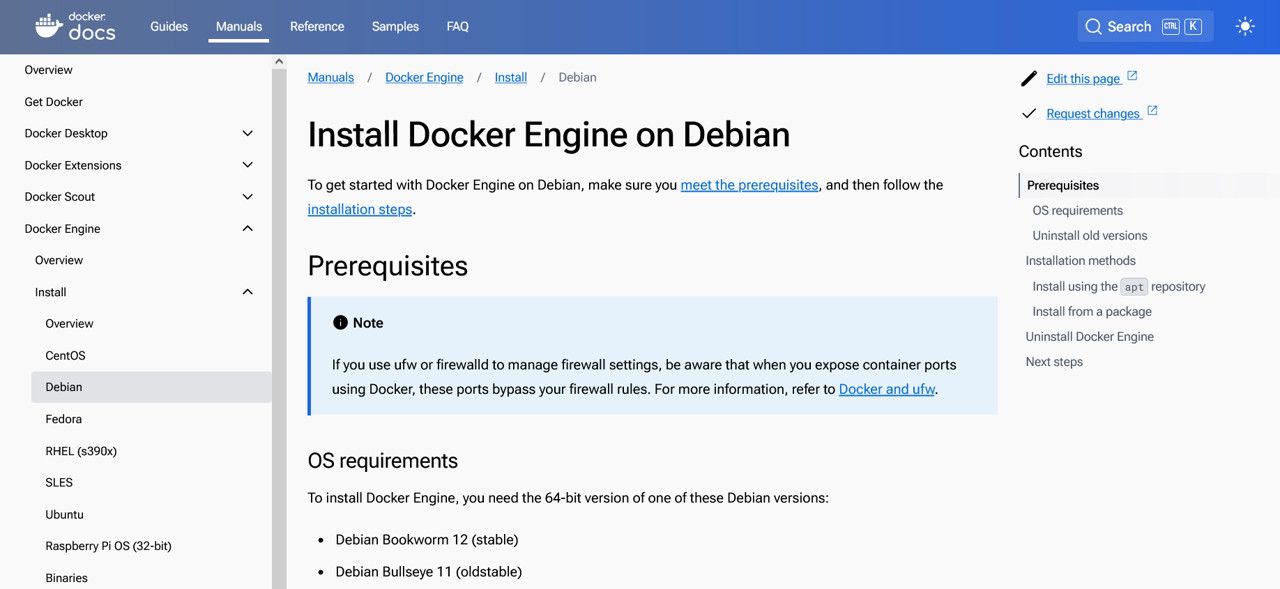
Task: Open Docker Desktop in the sidebar
Action: coord(66,133)
